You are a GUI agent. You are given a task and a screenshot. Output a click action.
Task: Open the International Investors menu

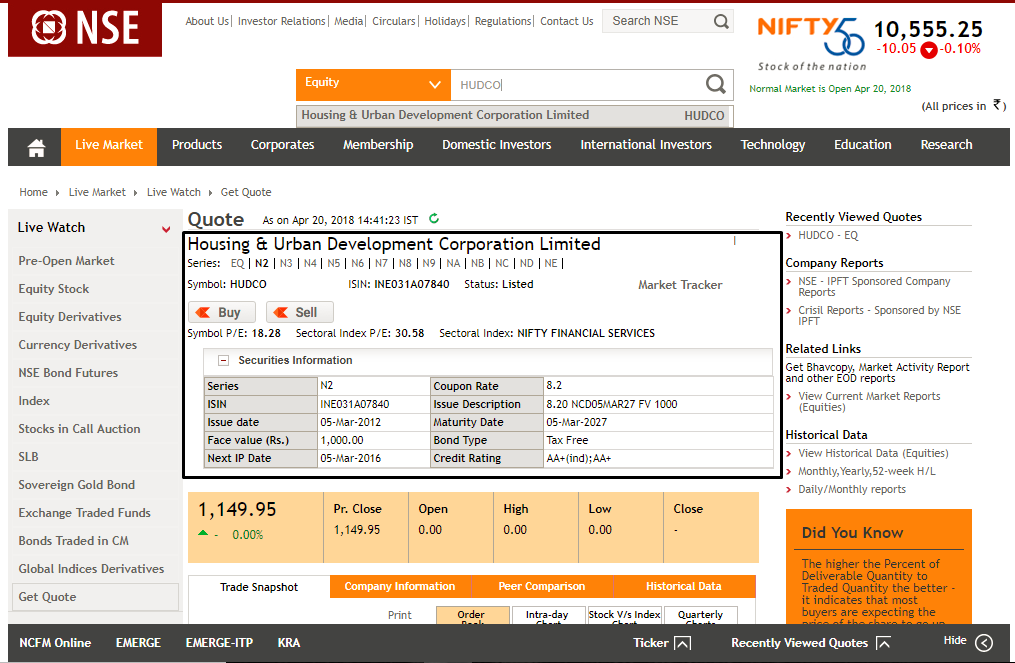click(646, 145)
